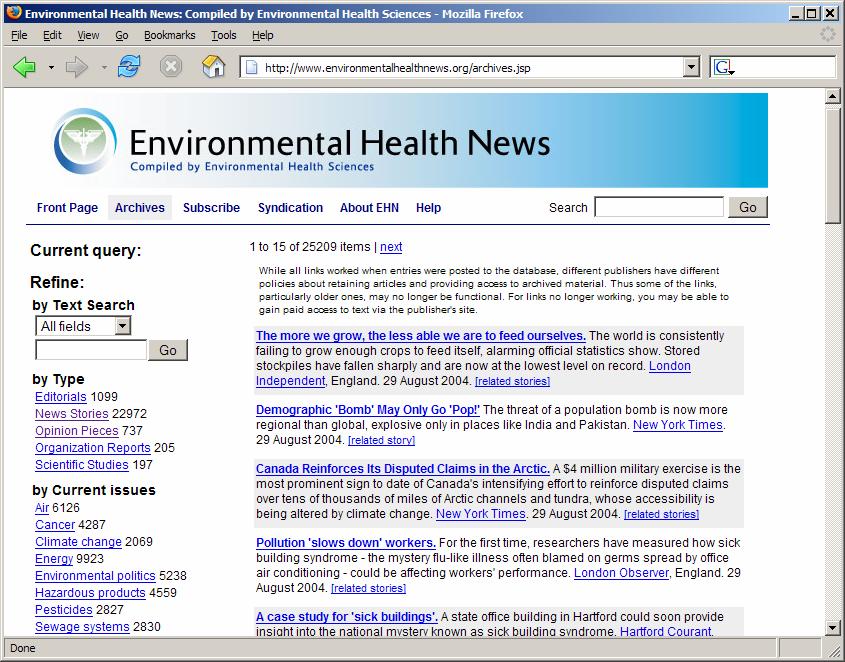Screen dimensions: 845x662
Task: Click the page's vertical scrollbar down arrow
Action: click(x=832, y=628)
